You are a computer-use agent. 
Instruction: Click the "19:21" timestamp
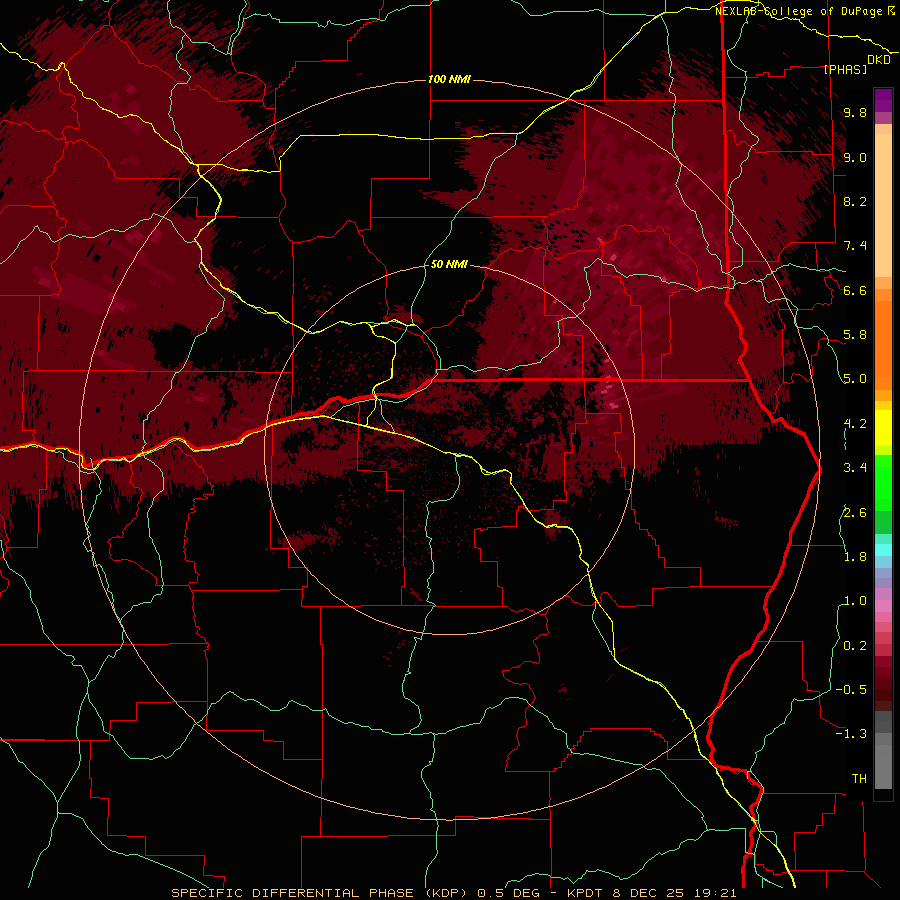tap(716, 893)
